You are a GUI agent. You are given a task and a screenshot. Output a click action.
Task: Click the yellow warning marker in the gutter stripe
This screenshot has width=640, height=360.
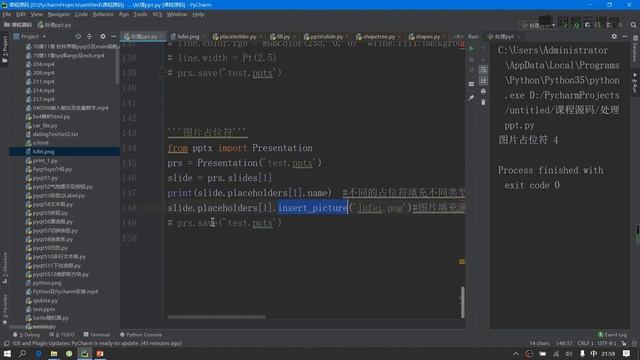pos(462,262)
